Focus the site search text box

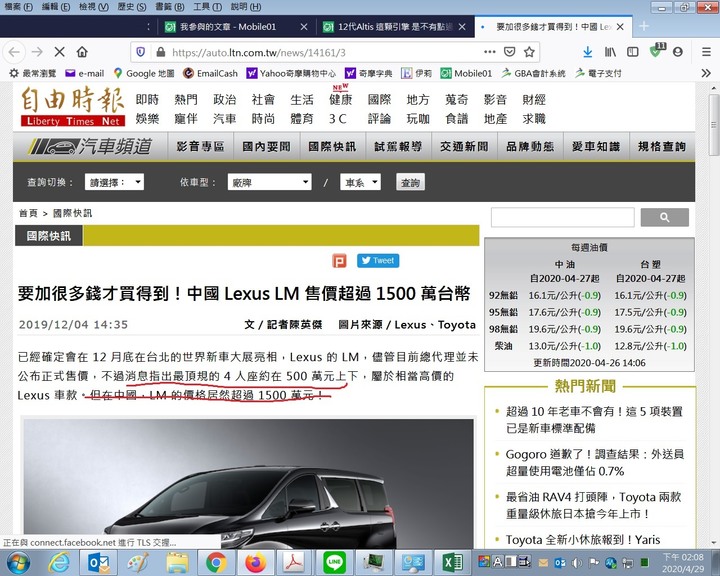[562, 217]
